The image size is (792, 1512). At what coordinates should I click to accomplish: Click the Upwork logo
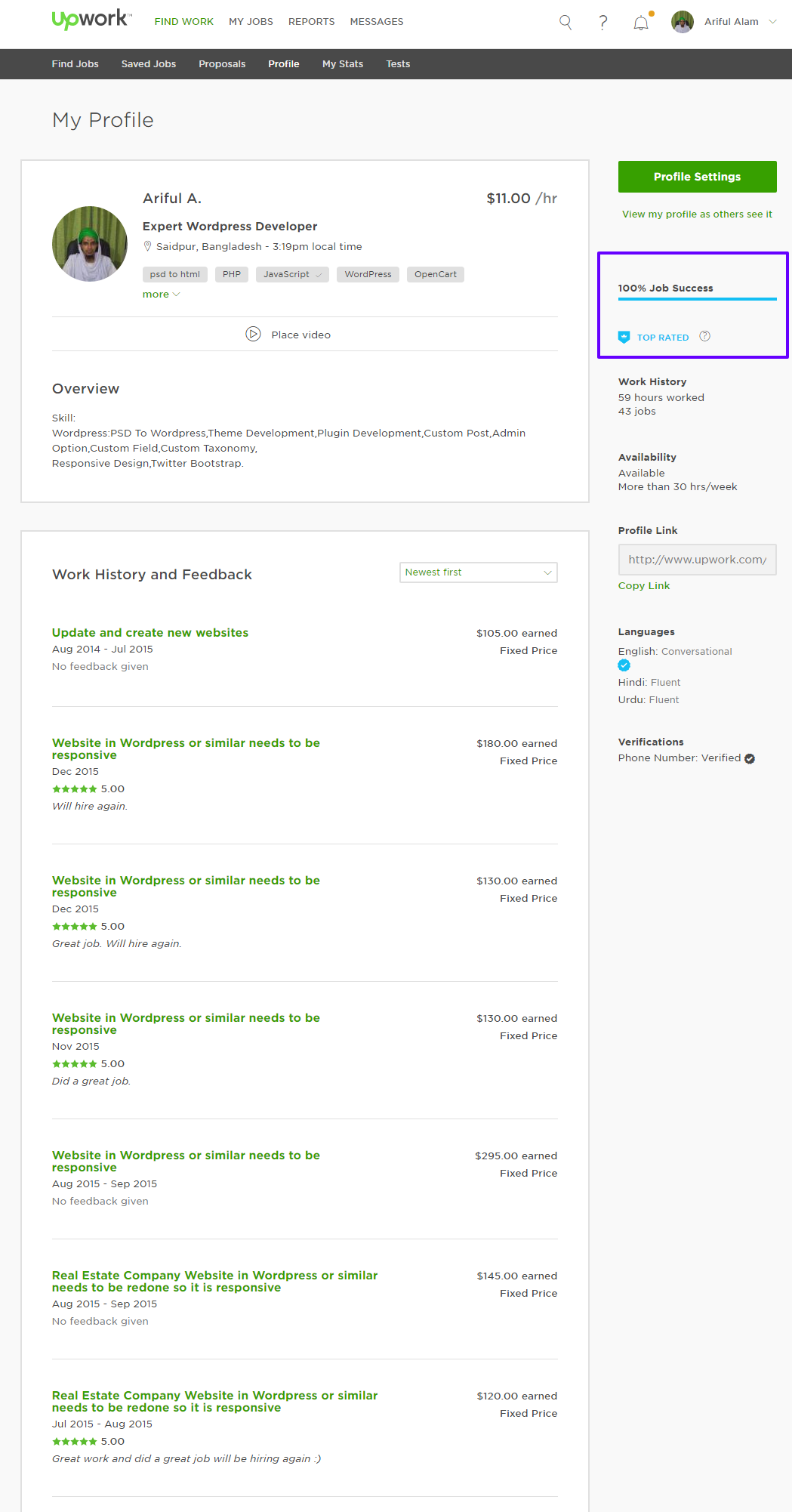[91, 20]
